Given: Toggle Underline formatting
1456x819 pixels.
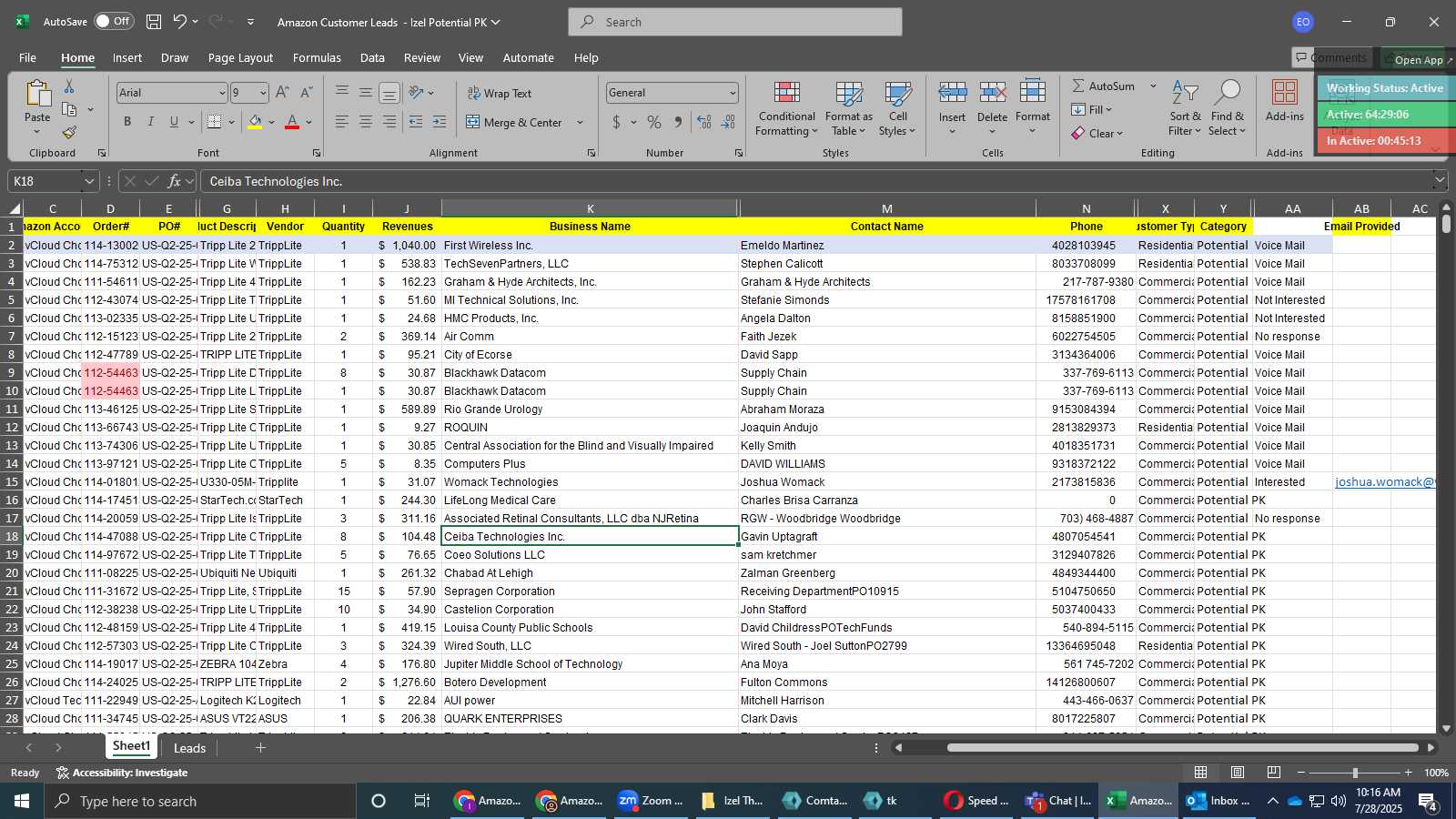Looking at the screenshot, I should click(174, 122).
